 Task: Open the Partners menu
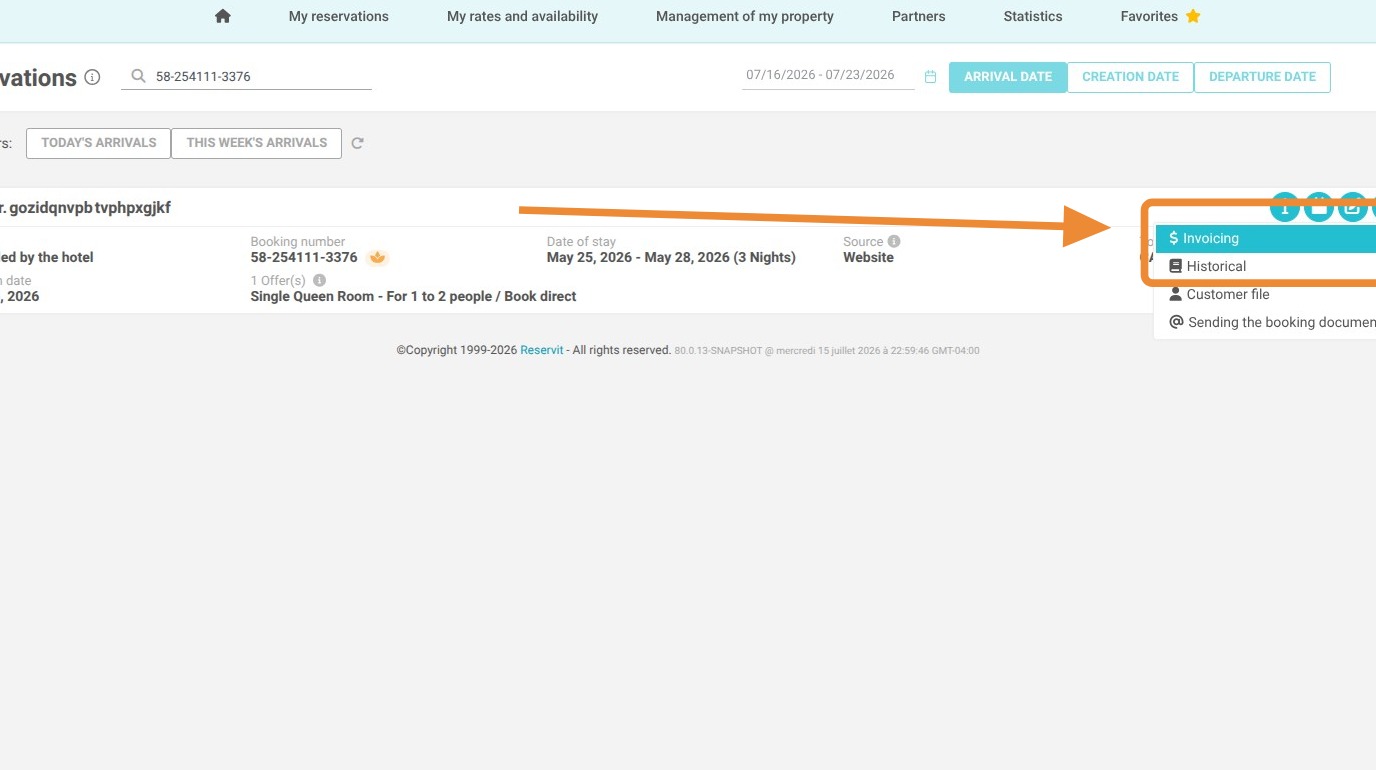[x=919, y=16]
